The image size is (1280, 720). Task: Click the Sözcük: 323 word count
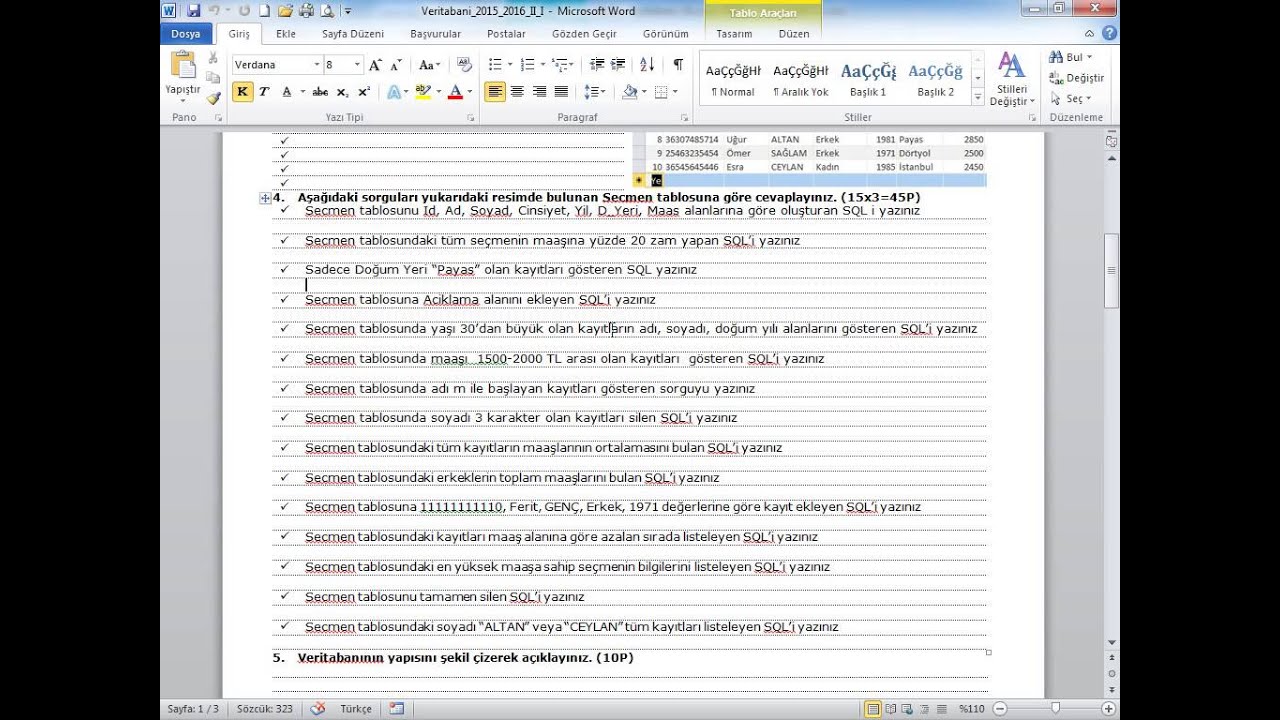click(264, 708)
